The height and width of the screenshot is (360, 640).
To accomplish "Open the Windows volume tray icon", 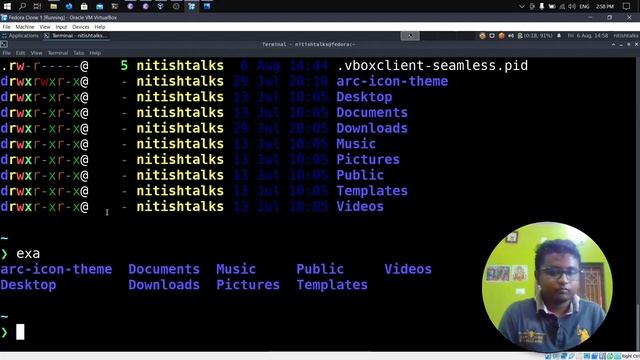I will point(572,7).
